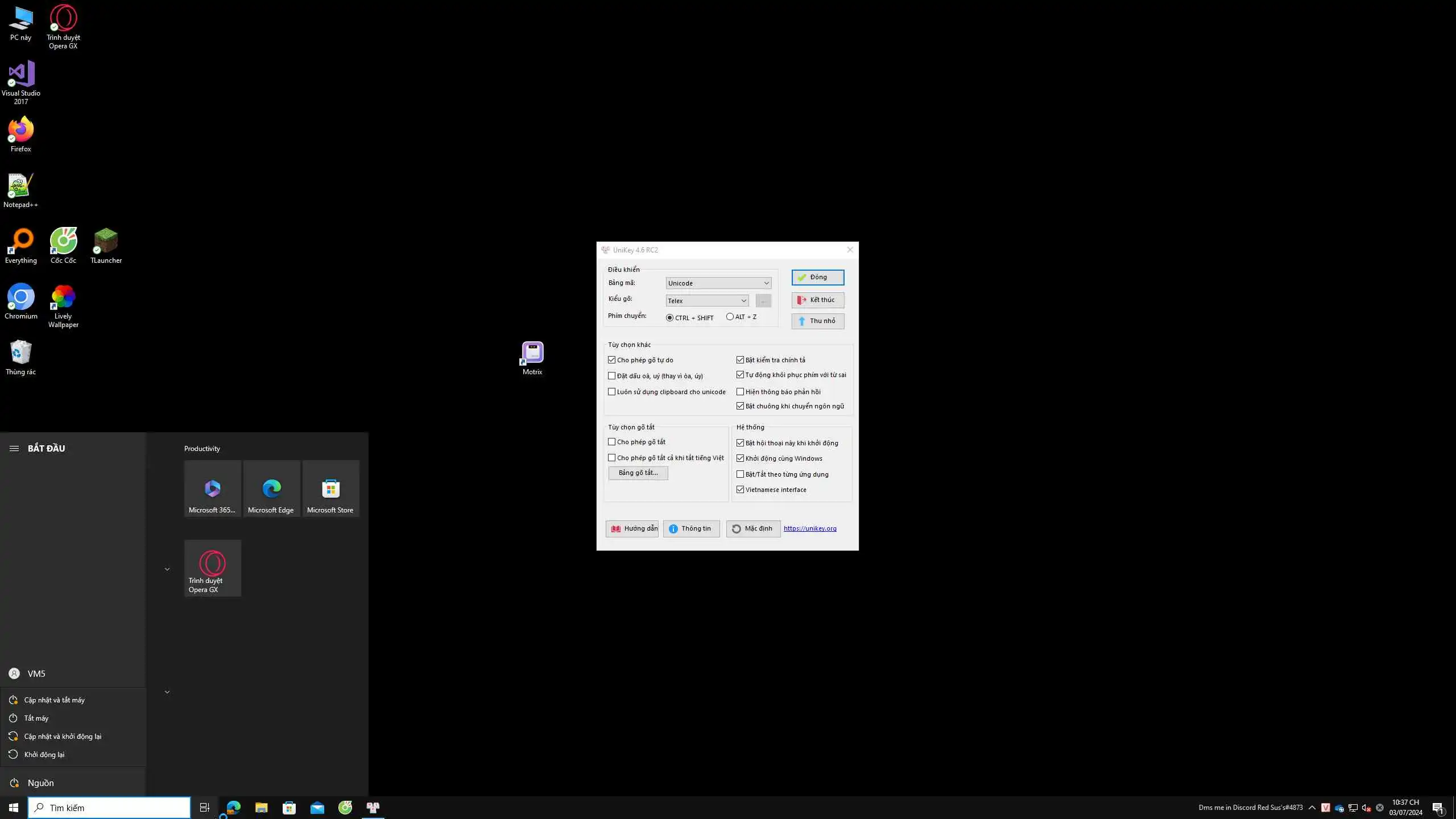Image resolution: width=1456 pixels, height=819 pixels.
Task: Select Tắt máy in power menu
Action: (36, 718)
